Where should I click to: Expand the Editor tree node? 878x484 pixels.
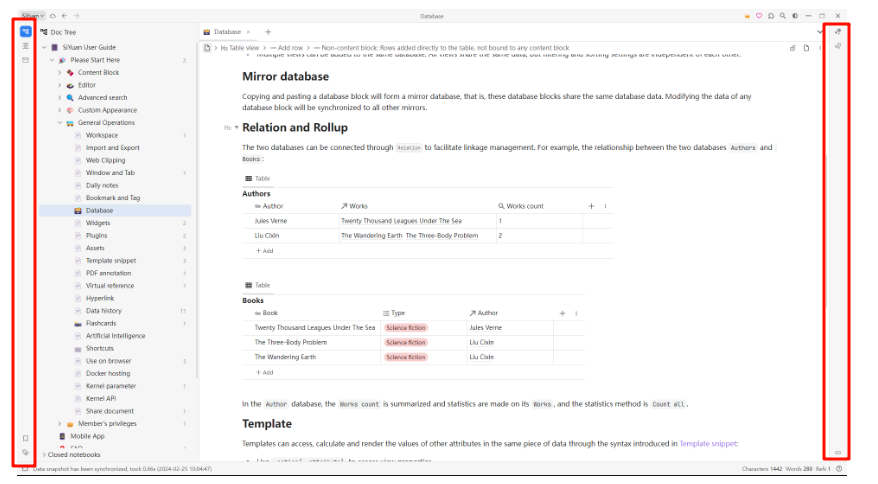tap(60, 85)
